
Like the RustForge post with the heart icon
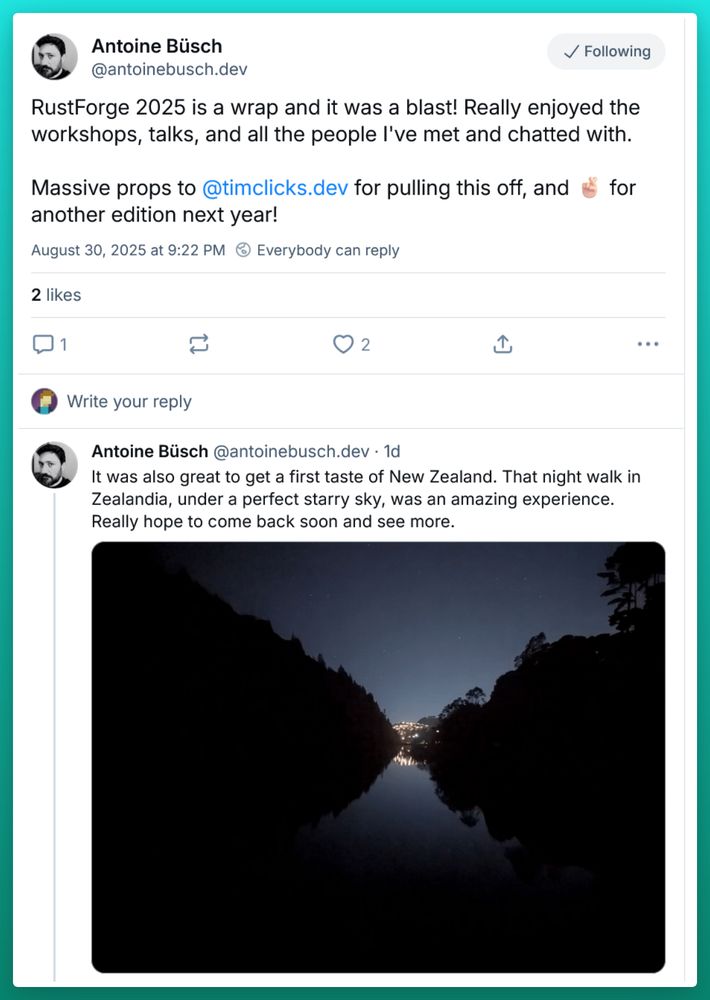click(343, 345)
